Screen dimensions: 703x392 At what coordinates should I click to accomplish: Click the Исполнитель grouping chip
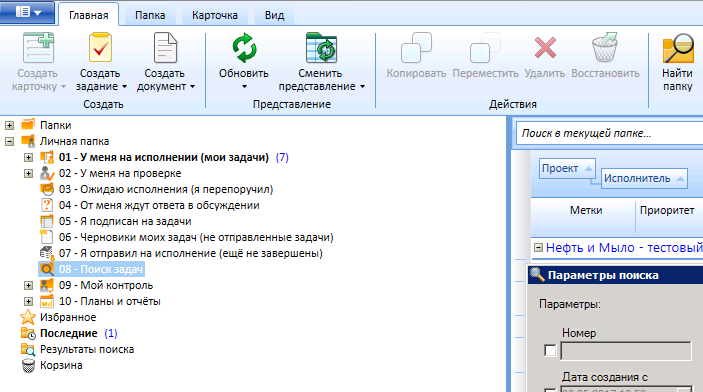pos(644,179)
